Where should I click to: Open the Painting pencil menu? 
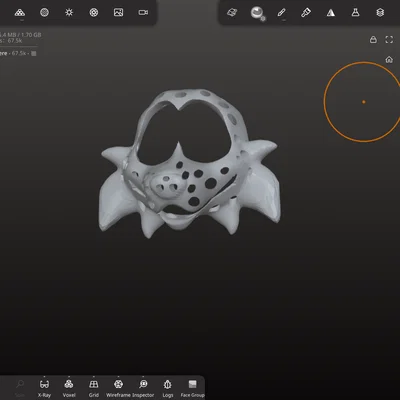pyautogui.click(x=281, y=13)
